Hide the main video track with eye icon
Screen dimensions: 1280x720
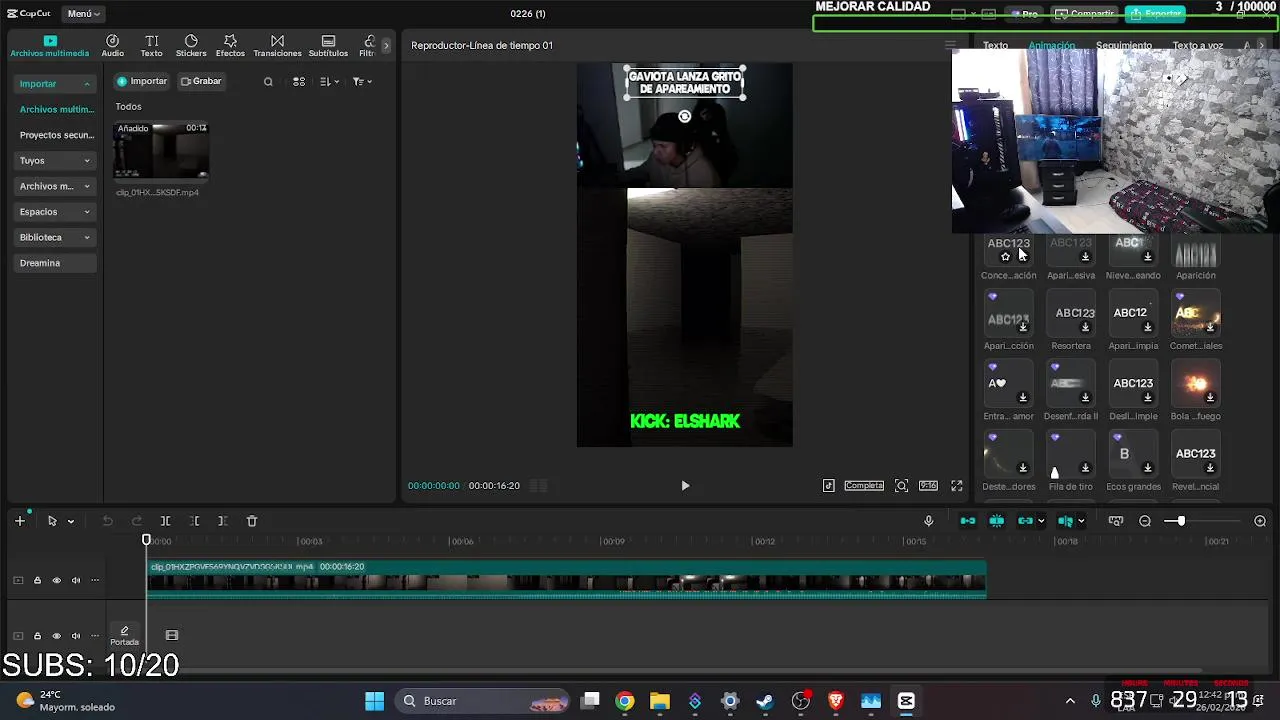(56, 581)
